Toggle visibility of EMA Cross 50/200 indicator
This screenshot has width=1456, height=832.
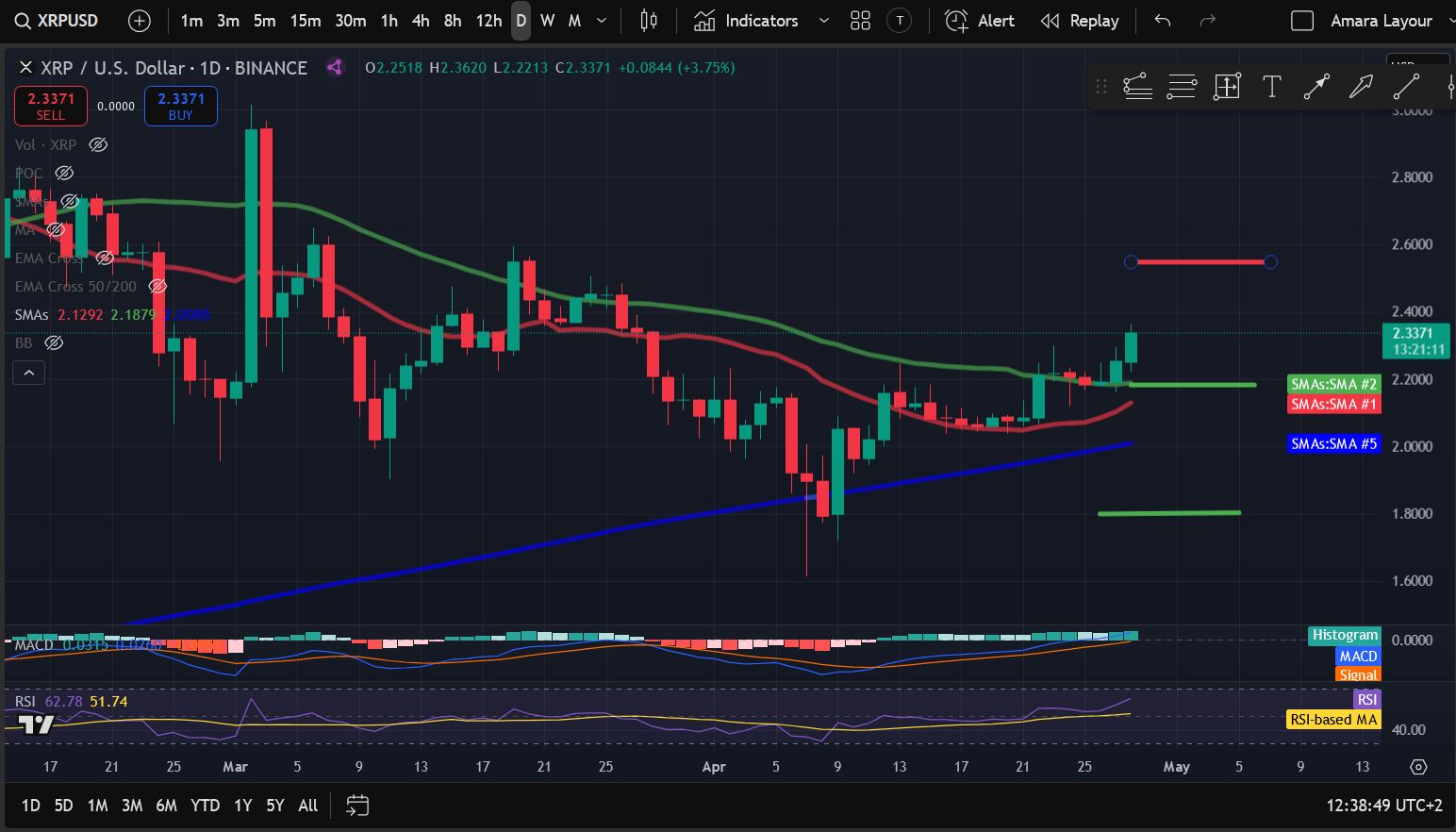(158, 286)
